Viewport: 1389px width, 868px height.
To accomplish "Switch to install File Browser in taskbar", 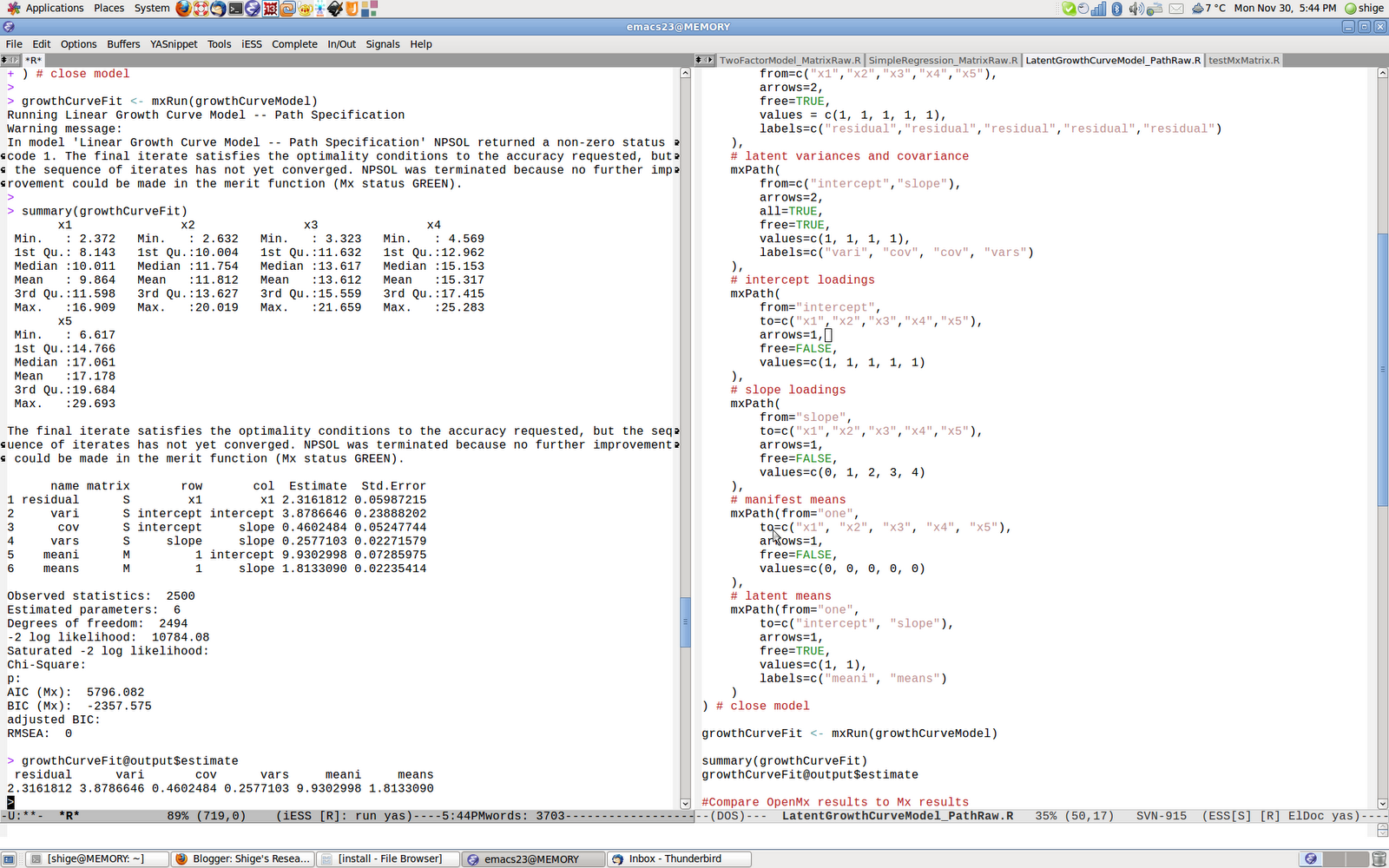I will (x=388, y=859).
